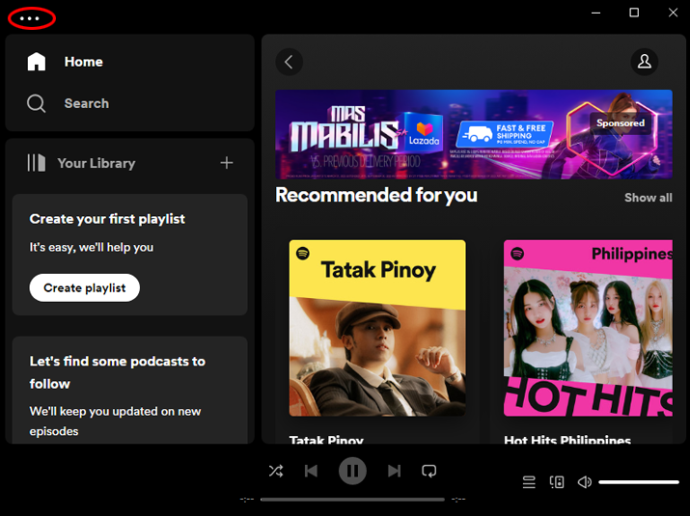Click the Tatak Pinoy title text

tap(327, 440)
